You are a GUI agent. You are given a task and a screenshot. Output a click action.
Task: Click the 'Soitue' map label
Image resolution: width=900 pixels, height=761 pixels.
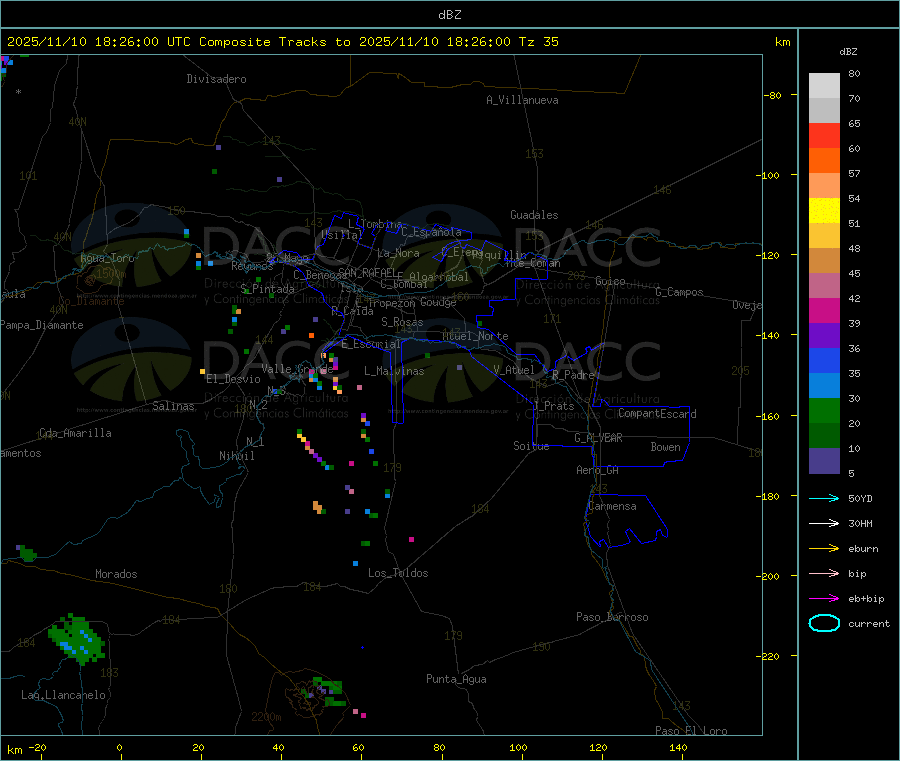click(531, 446)
